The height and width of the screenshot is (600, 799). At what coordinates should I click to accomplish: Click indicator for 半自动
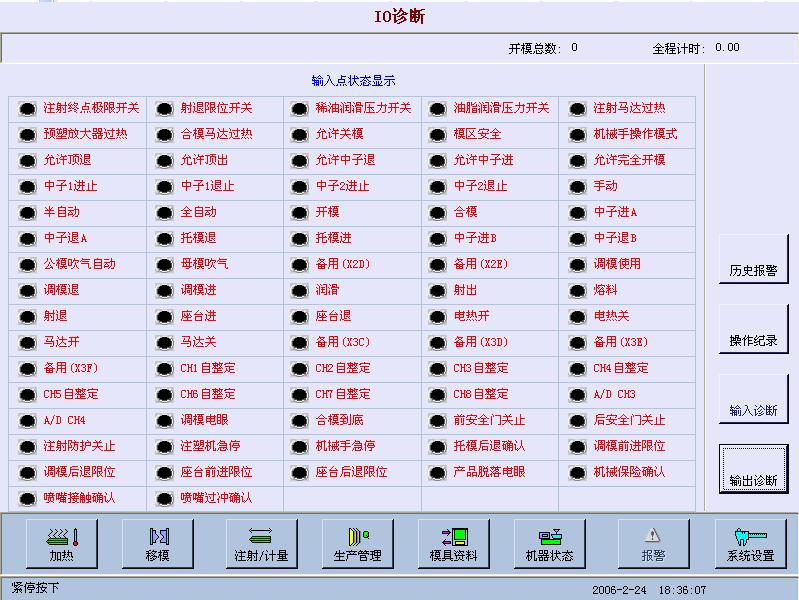[28, 213]
